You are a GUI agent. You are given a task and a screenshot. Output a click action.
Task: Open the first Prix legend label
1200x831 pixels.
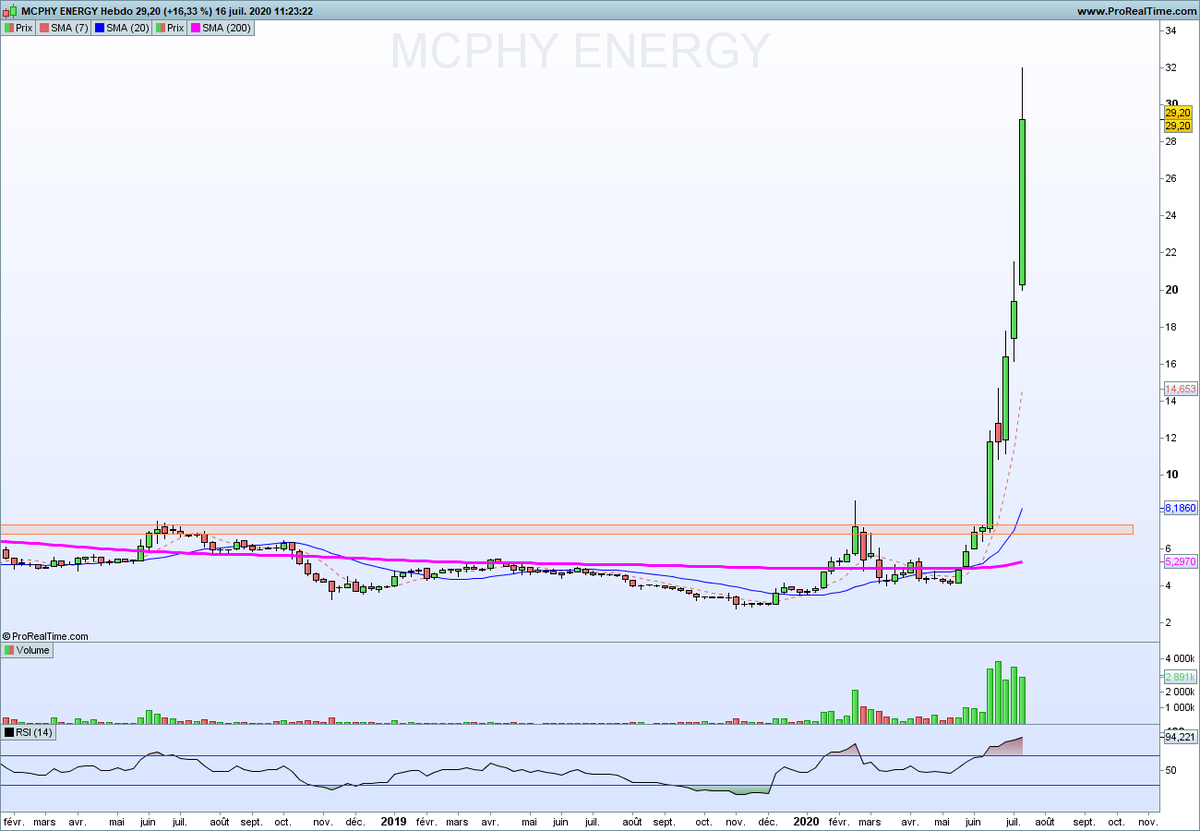[x=18, y=28]
